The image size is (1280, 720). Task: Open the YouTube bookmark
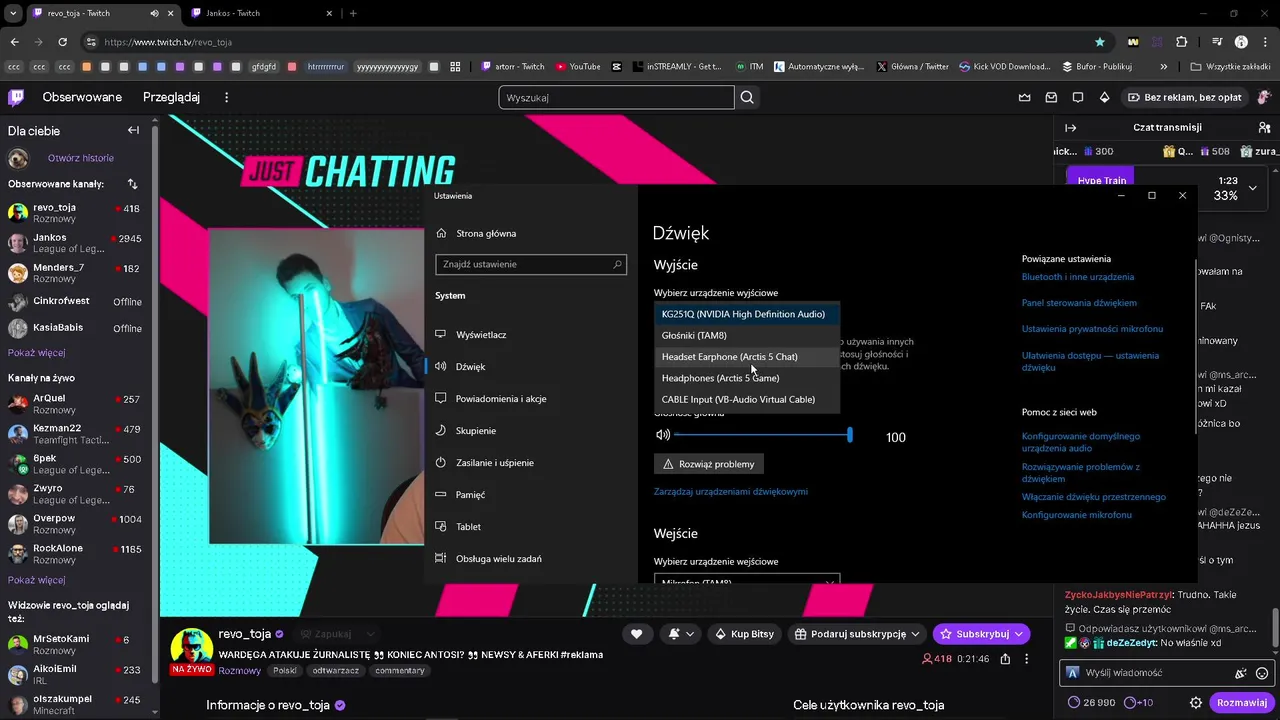coord(578,67)
